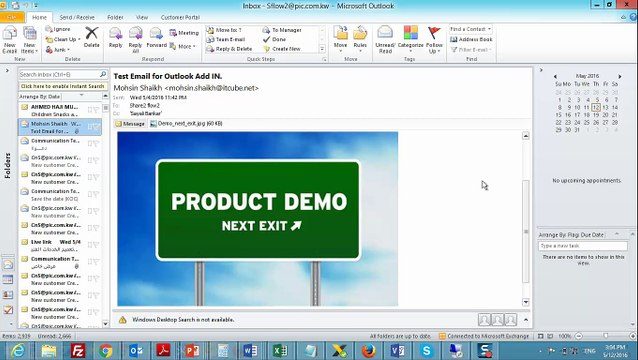This screenshot has height=360, width=638.
Task: Open Mail view in navigation pane
Action: (x=8, y=264)
